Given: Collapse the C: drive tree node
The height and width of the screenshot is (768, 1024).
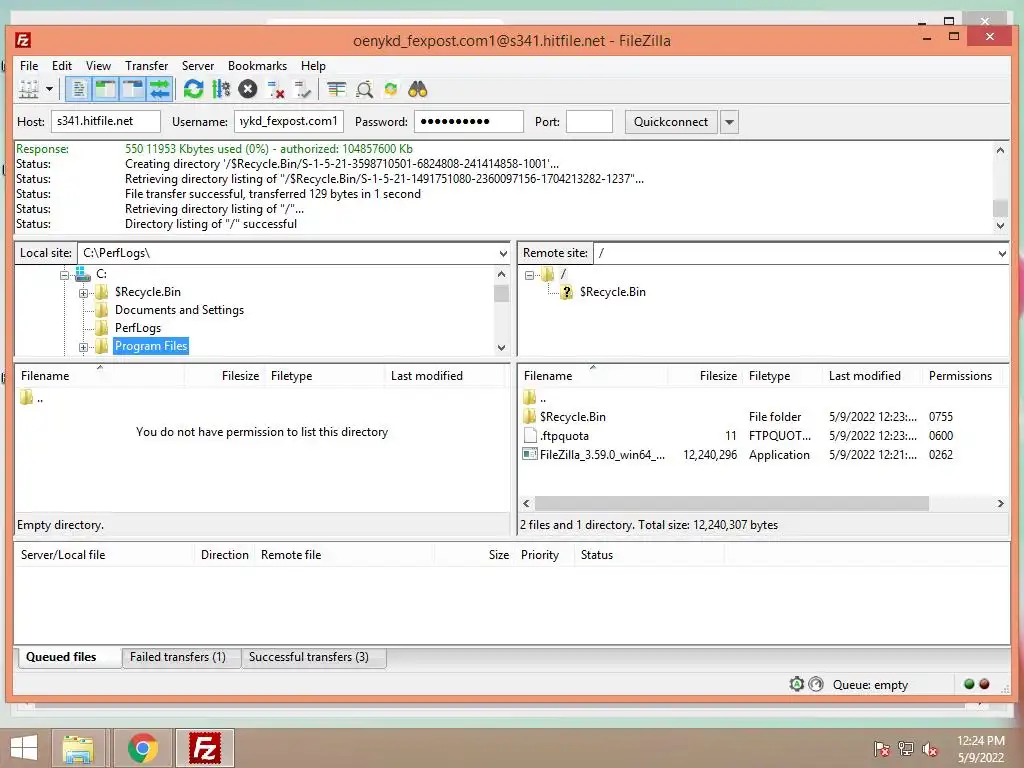Looking at the screenshot, I should (x=64, y=275).
